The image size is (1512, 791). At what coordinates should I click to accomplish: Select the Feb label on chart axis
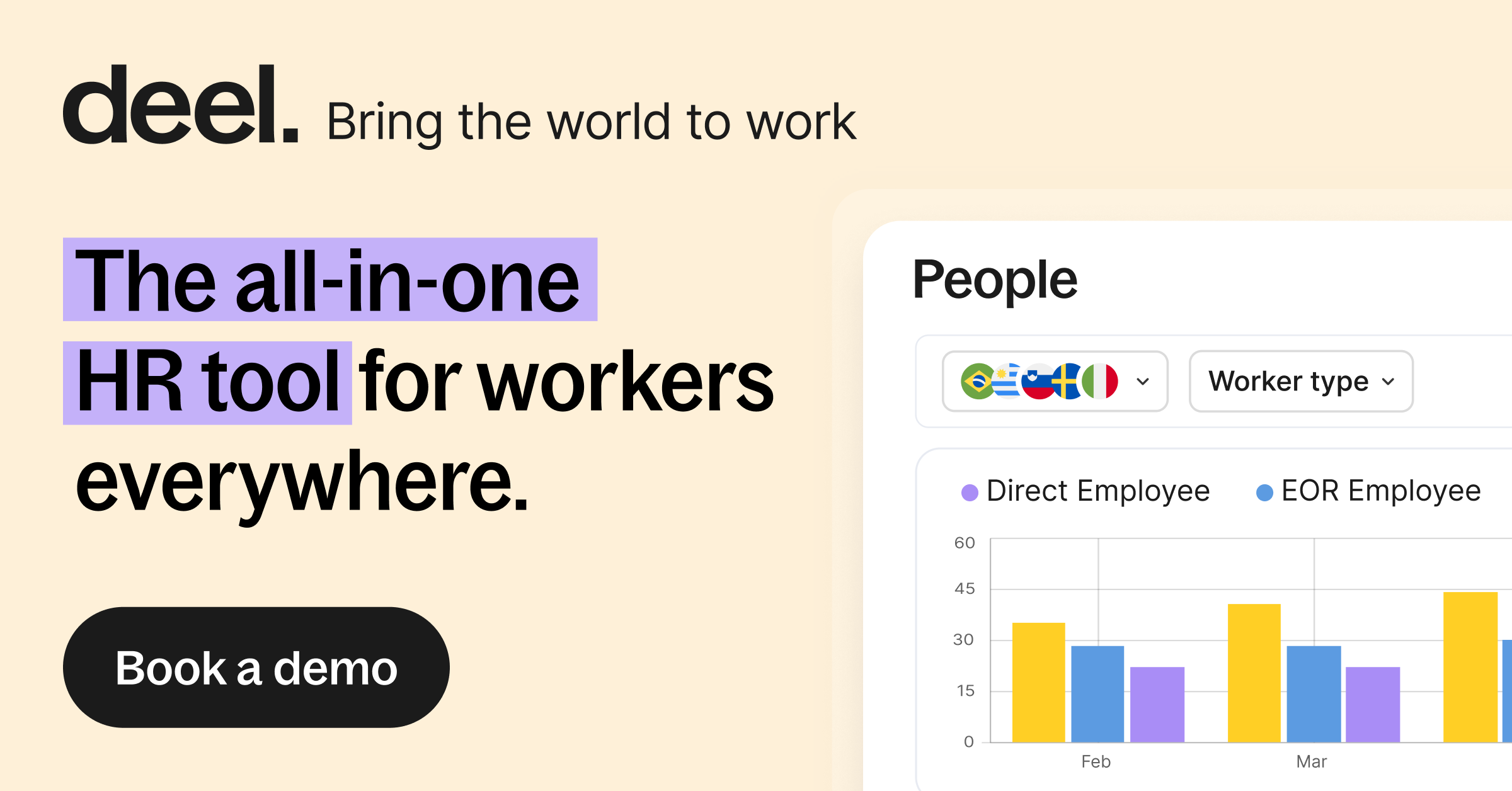coord(1096,761)
